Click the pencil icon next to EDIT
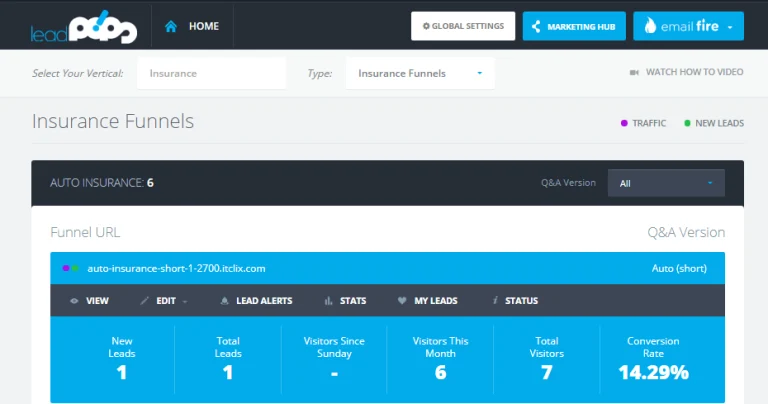 point(144,301)
